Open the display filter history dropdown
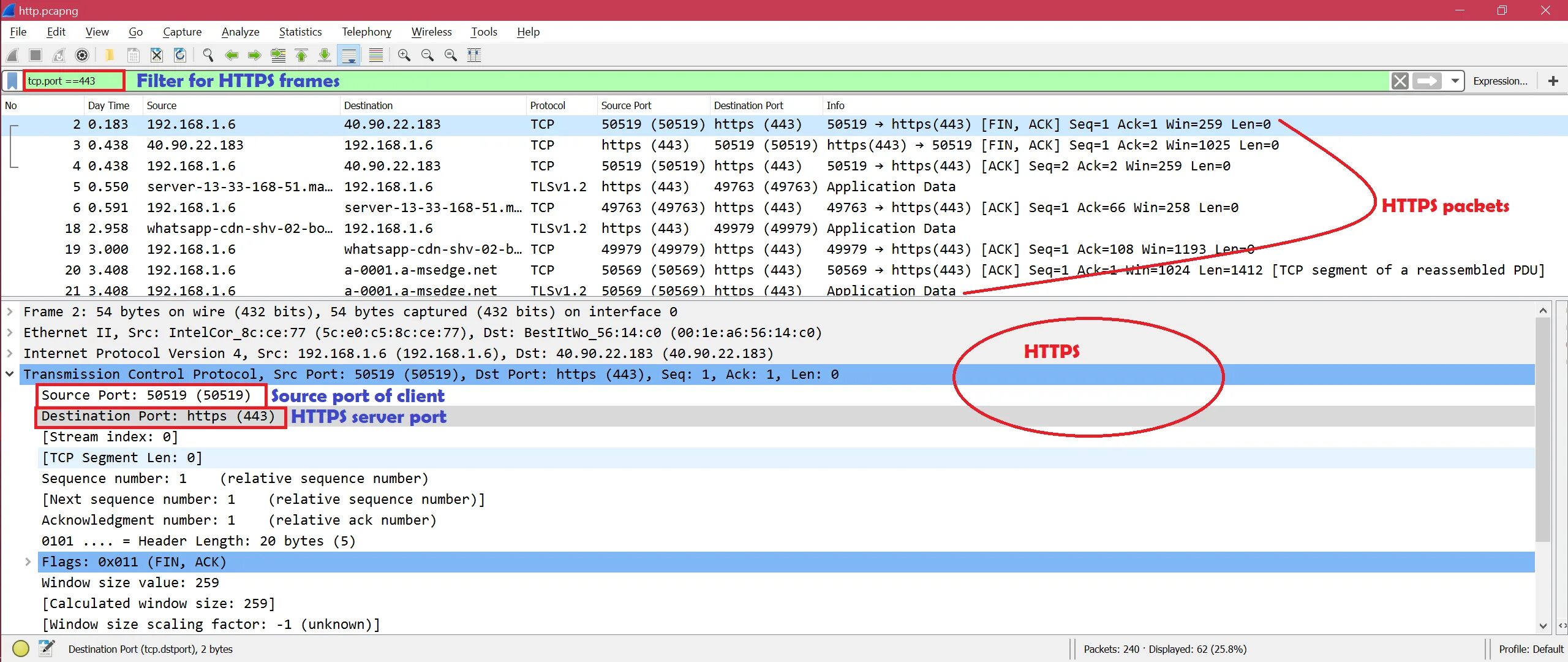1568x662 pixels. point(1455,81)
